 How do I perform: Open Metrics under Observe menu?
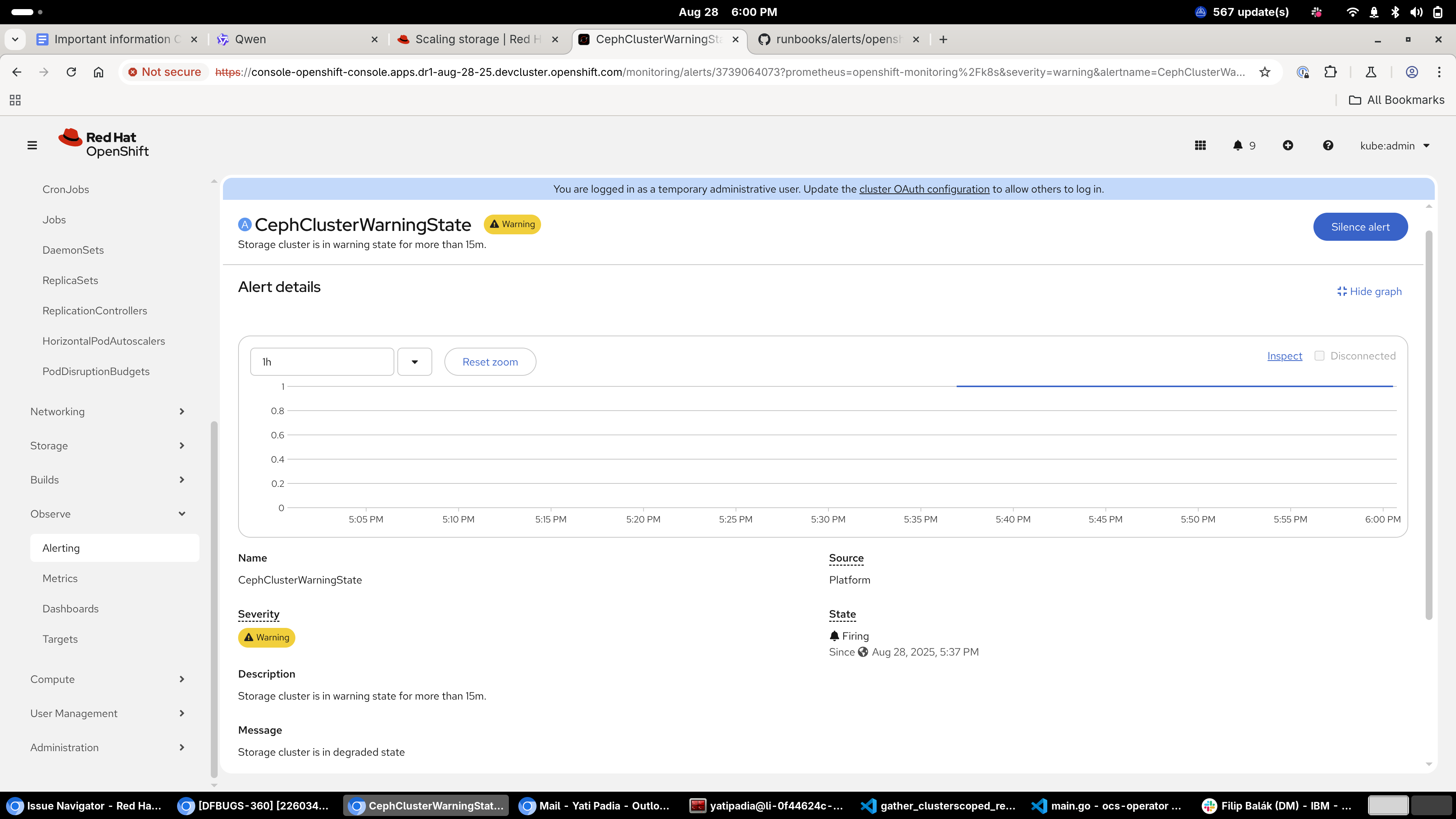pyautogui.click(x=60, y=578)
